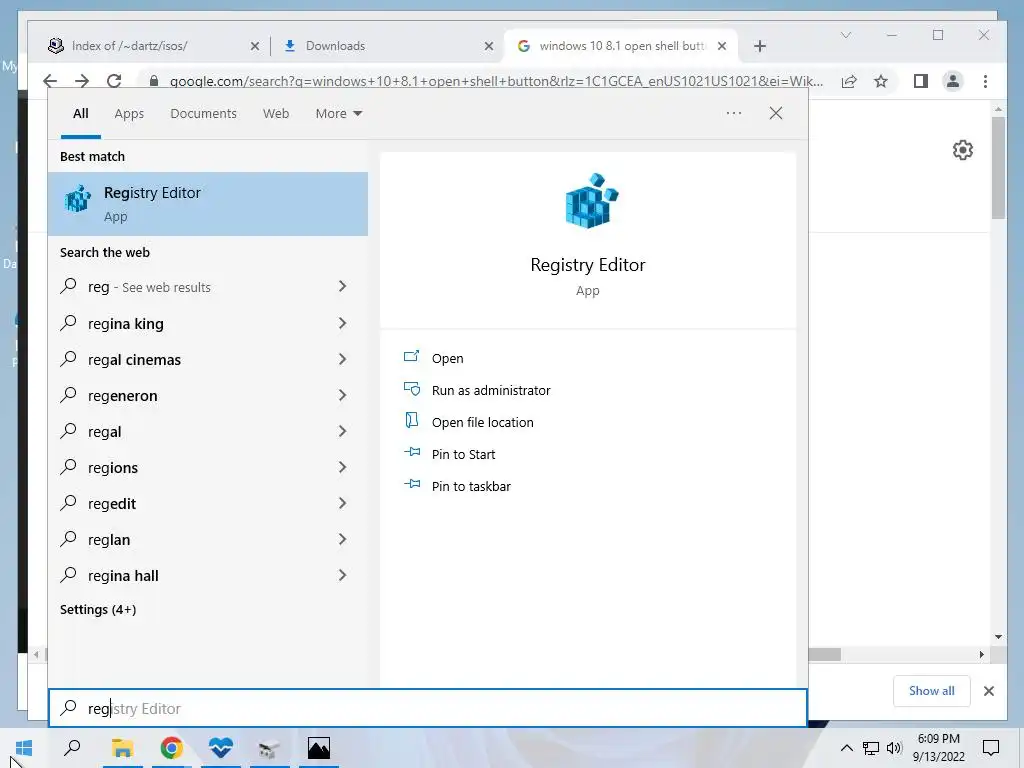Open File Explorer from the taskbar
The width and height of the screenshot is (1024, 768).
click(122, 748)
